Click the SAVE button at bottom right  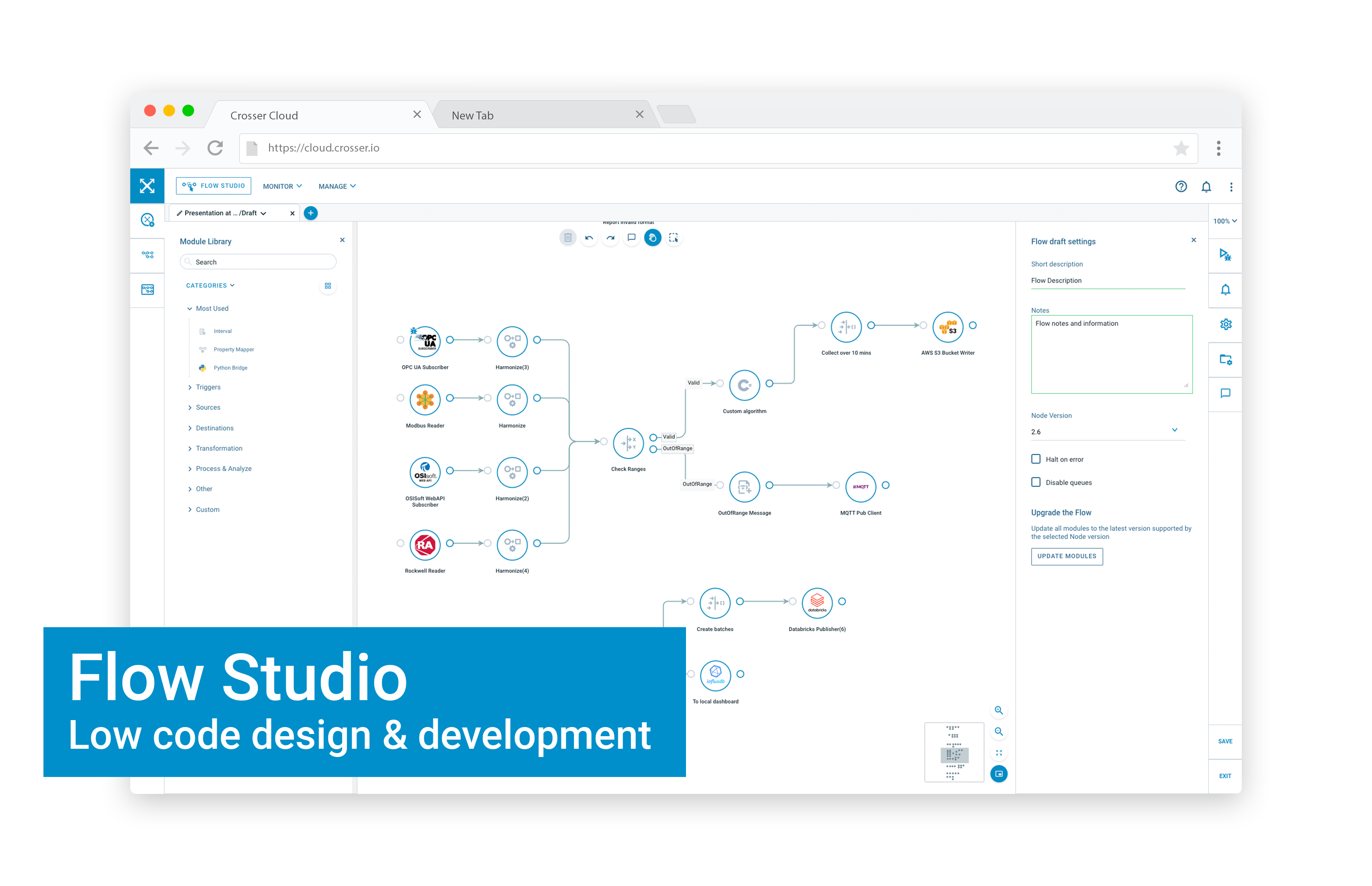[x=1225, y=741]
